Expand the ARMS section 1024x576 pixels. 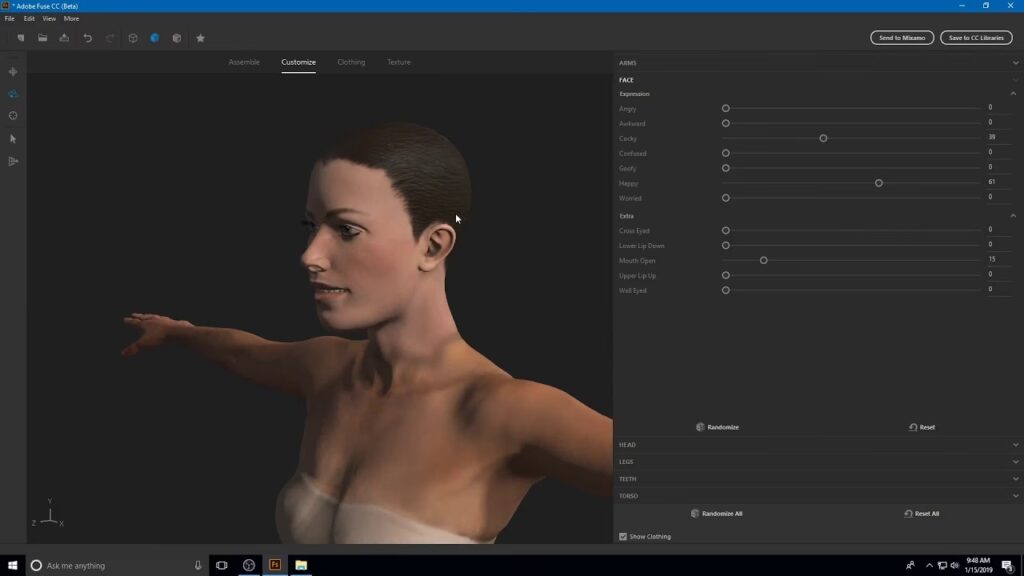1015,63
